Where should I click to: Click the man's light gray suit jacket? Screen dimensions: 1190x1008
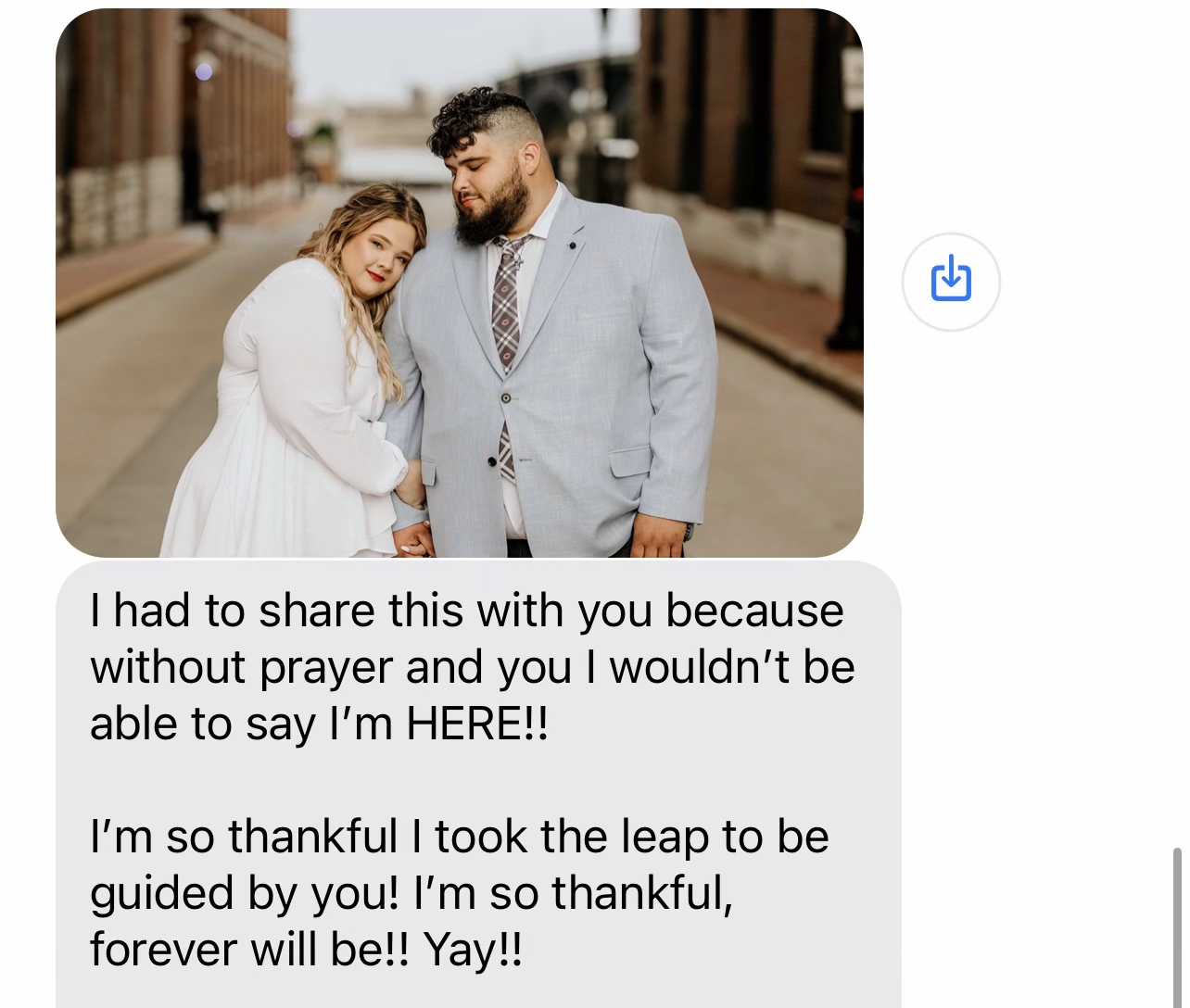(x=602, y=371)
